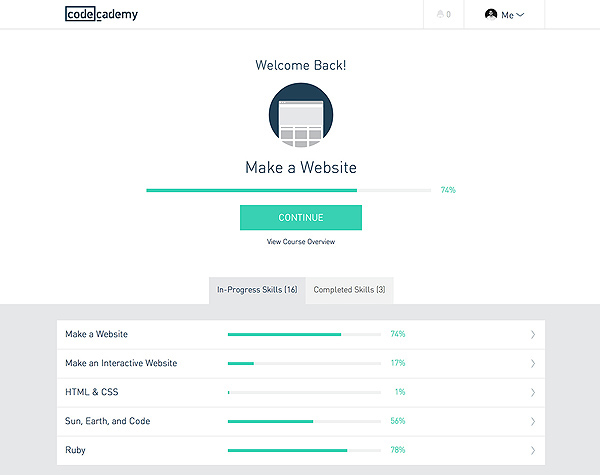Open the Ruby skill row
The image size is (600, 475).
point(301,451)
